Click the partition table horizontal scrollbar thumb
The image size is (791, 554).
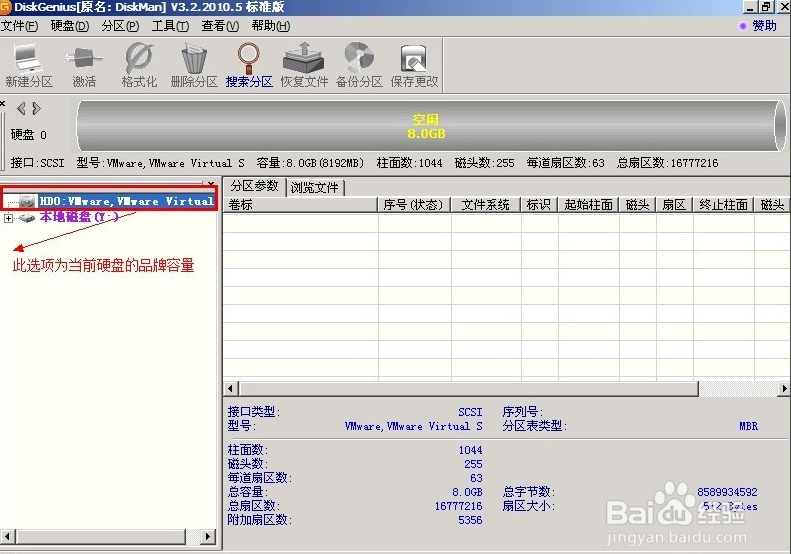pyautogui.click(x=469, y=389)
